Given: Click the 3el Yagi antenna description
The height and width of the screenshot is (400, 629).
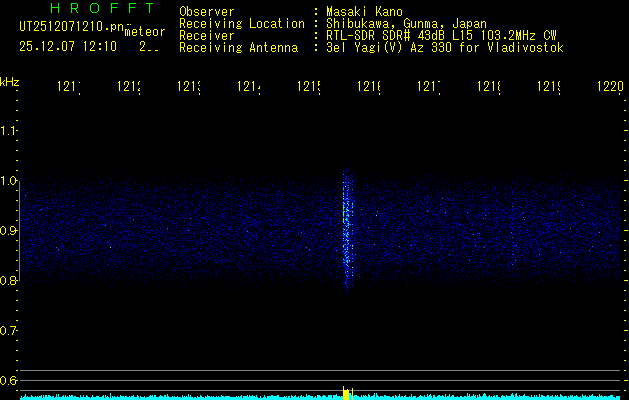Looking at the screenshot, I should click(444, 47).
